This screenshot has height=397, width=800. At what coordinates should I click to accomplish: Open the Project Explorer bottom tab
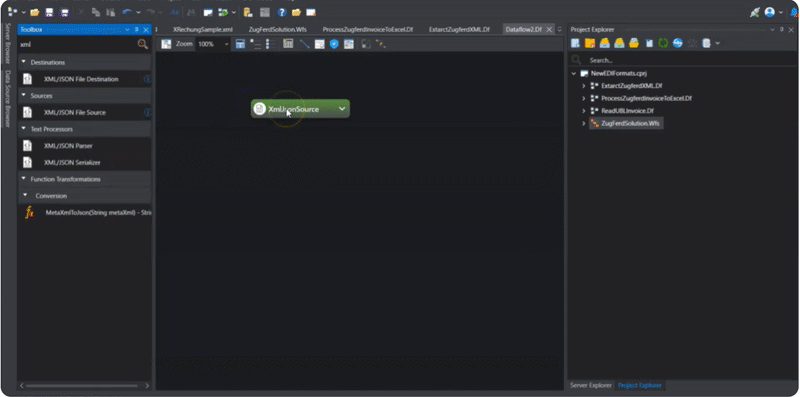[640, 385]
